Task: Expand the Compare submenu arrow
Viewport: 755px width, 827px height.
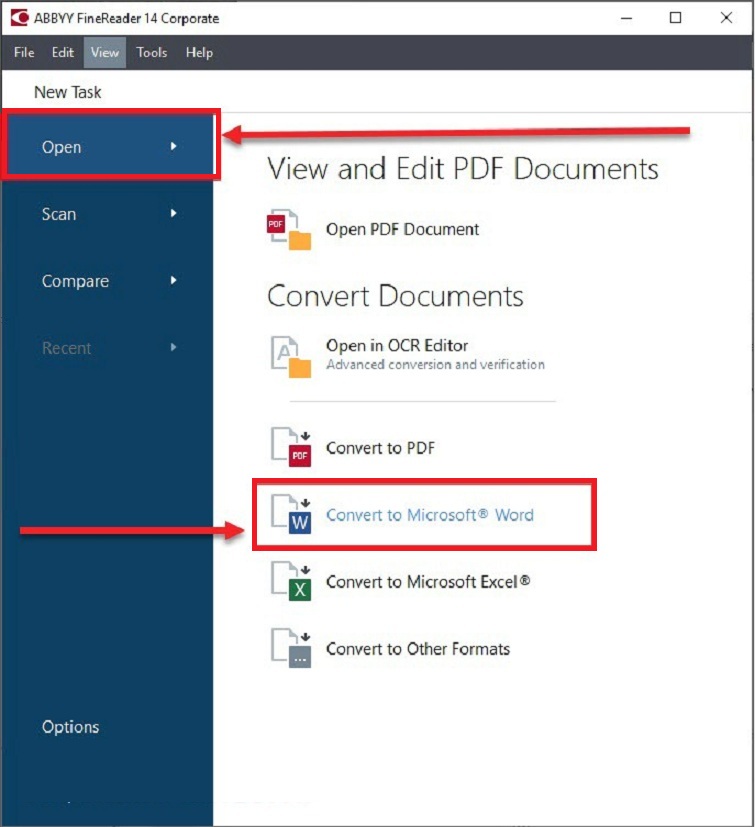Action: coord(174,281)
